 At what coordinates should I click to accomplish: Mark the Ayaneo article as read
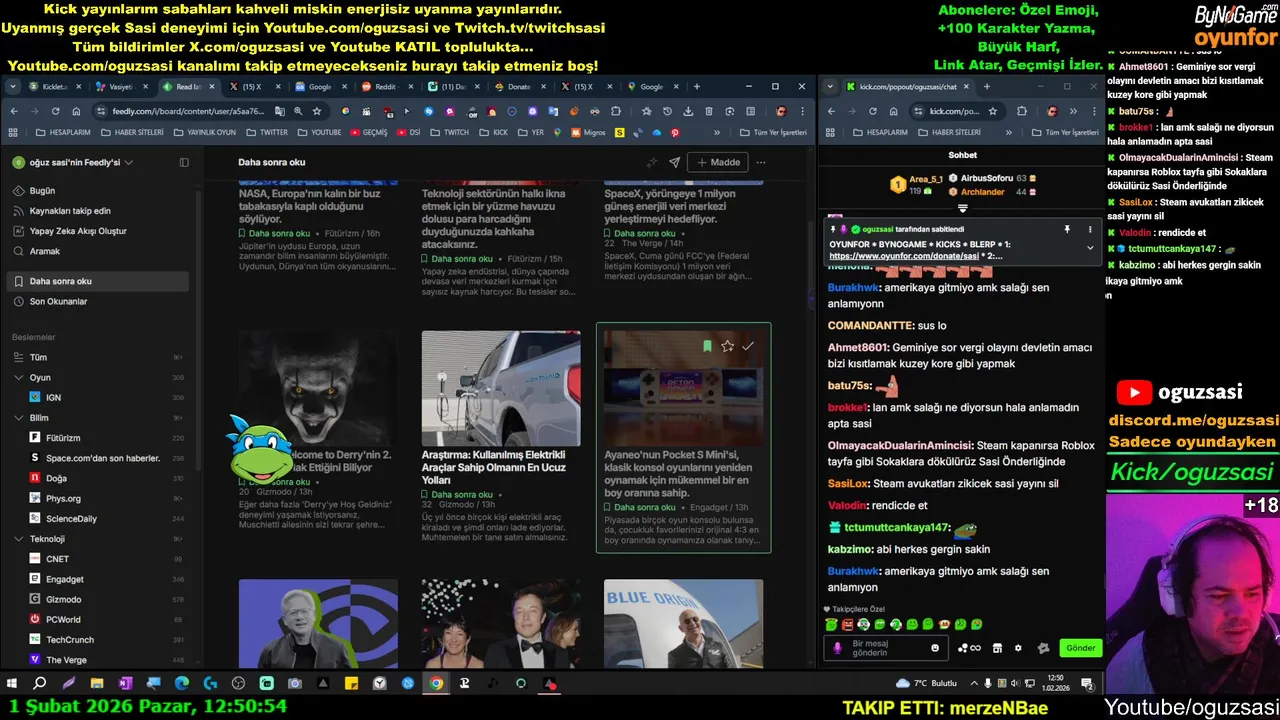pos(748,346)
